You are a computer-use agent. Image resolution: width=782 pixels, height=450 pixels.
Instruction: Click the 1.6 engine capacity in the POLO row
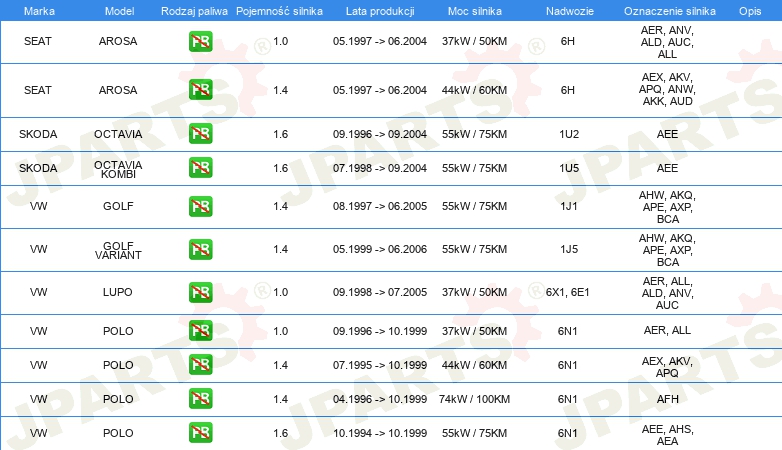[x=281, y=433]
